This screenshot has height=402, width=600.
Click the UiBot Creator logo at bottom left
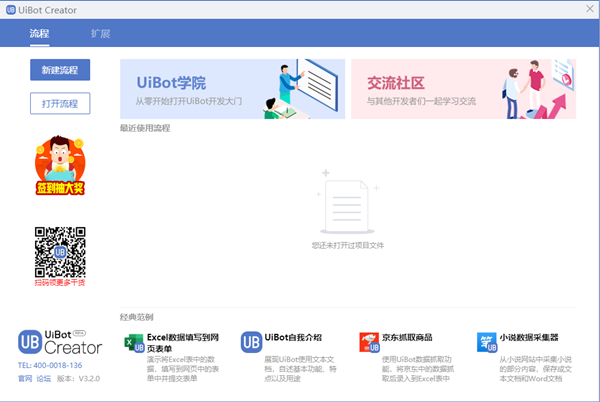tap(60, 342)
